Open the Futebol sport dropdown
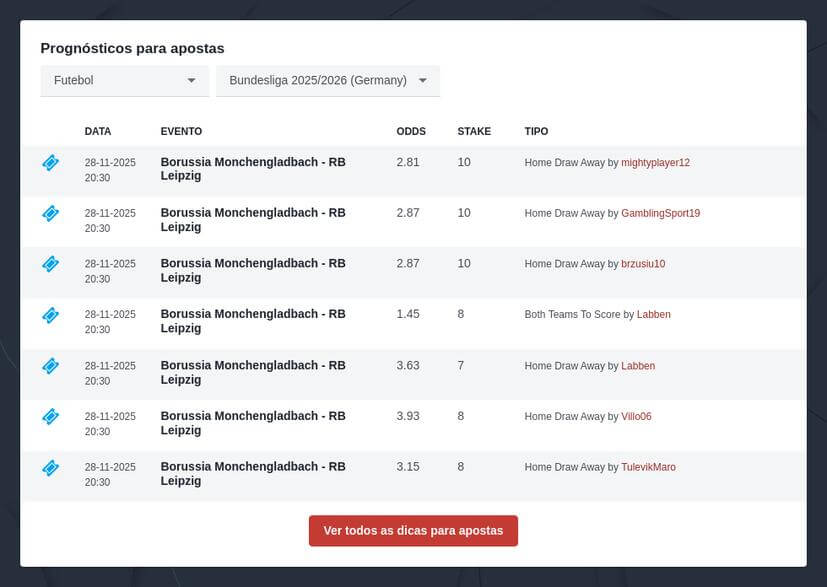Image resolution: width=827 pixels, height=587 pixels. click(x=124, y=80)
